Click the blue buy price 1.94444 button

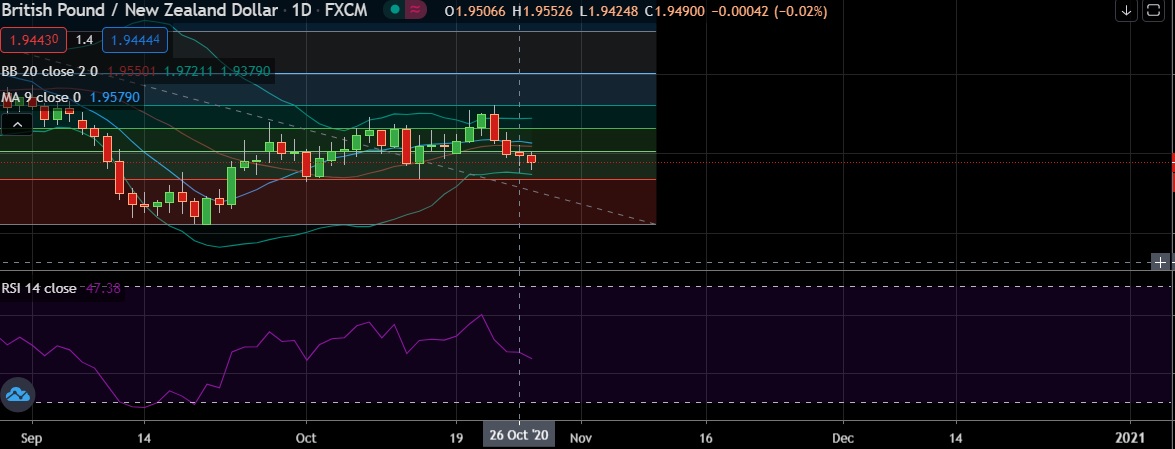click(136, 40)
